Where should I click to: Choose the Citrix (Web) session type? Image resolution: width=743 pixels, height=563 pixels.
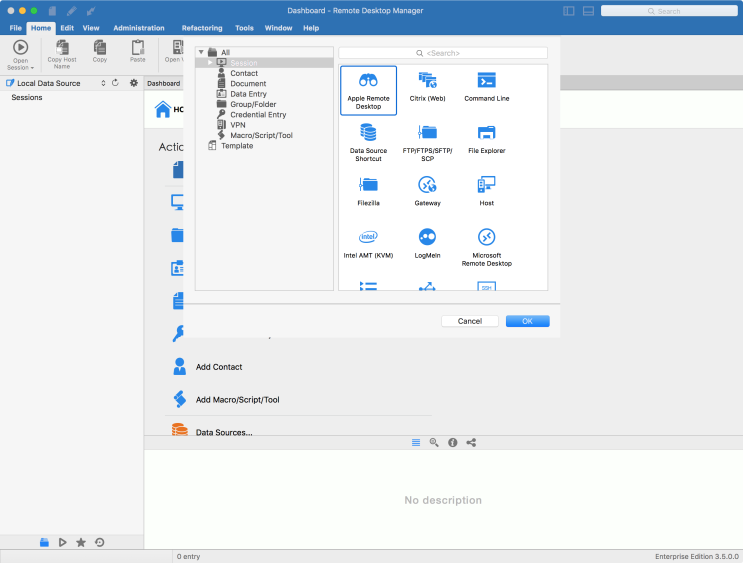pos(427,86)
